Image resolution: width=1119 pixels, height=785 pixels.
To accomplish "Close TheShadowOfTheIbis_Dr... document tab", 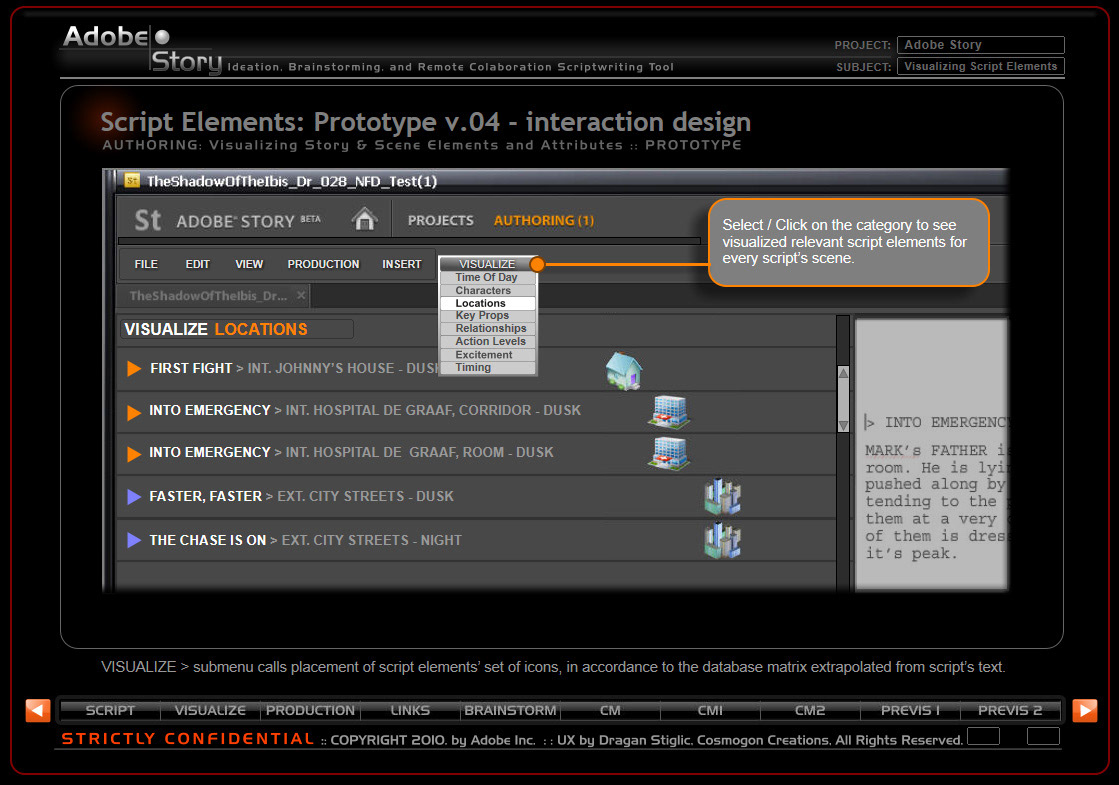I will pyautogui.click(x=301, y=295).
